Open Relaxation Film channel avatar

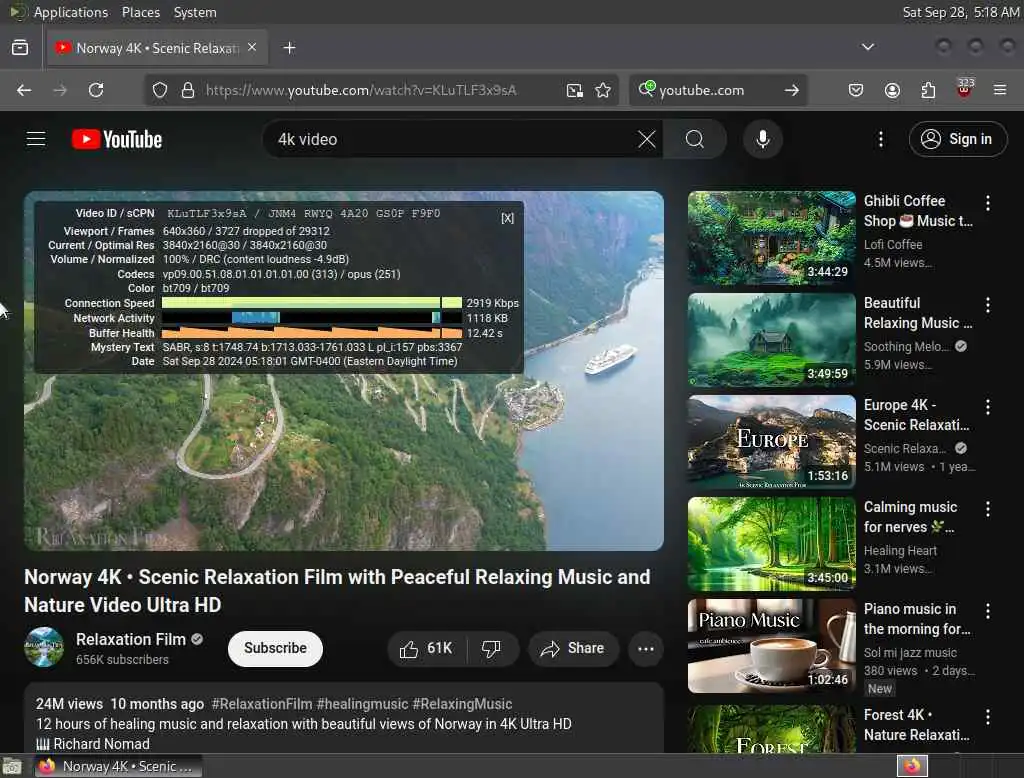click(x=44, y=647)
